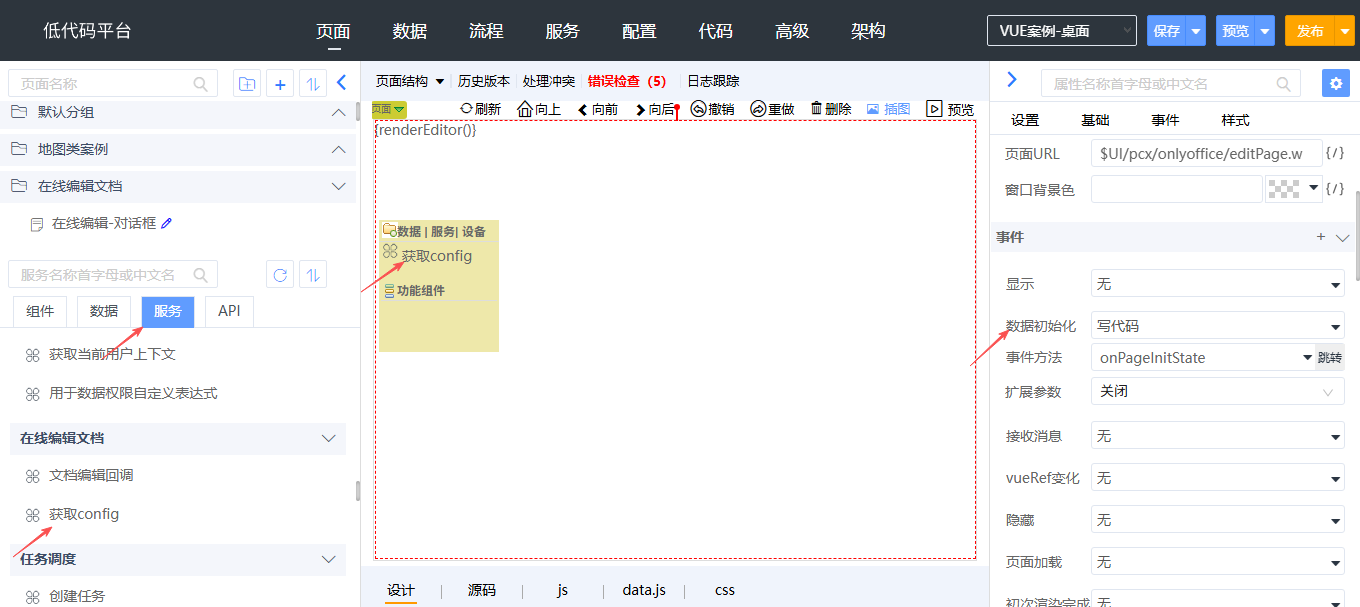Click the orange 发布 publish button
This screenshot has width=1360, height=607.
pyautogui.click(x=1310, y=31)
